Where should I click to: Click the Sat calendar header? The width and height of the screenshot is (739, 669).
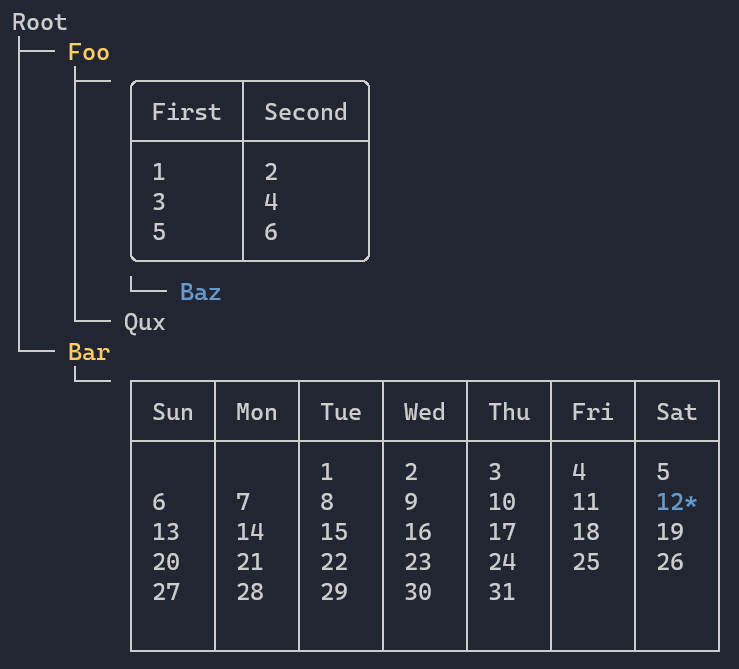coord(676,412)
